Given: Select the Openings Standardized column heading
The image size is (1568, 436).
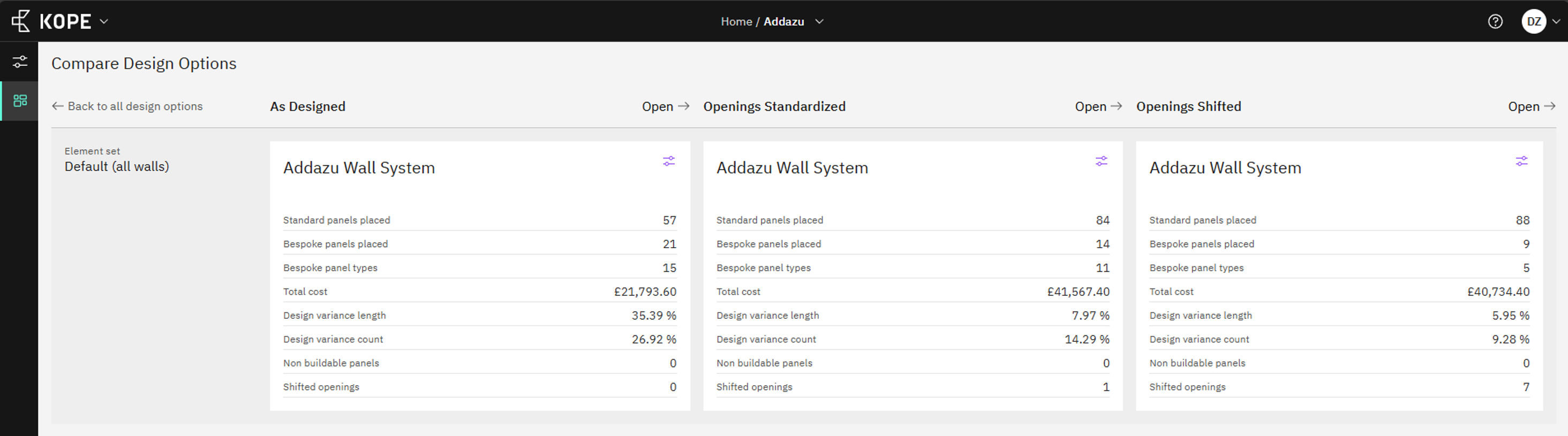Looking at the screenshot, I should 774,106.
